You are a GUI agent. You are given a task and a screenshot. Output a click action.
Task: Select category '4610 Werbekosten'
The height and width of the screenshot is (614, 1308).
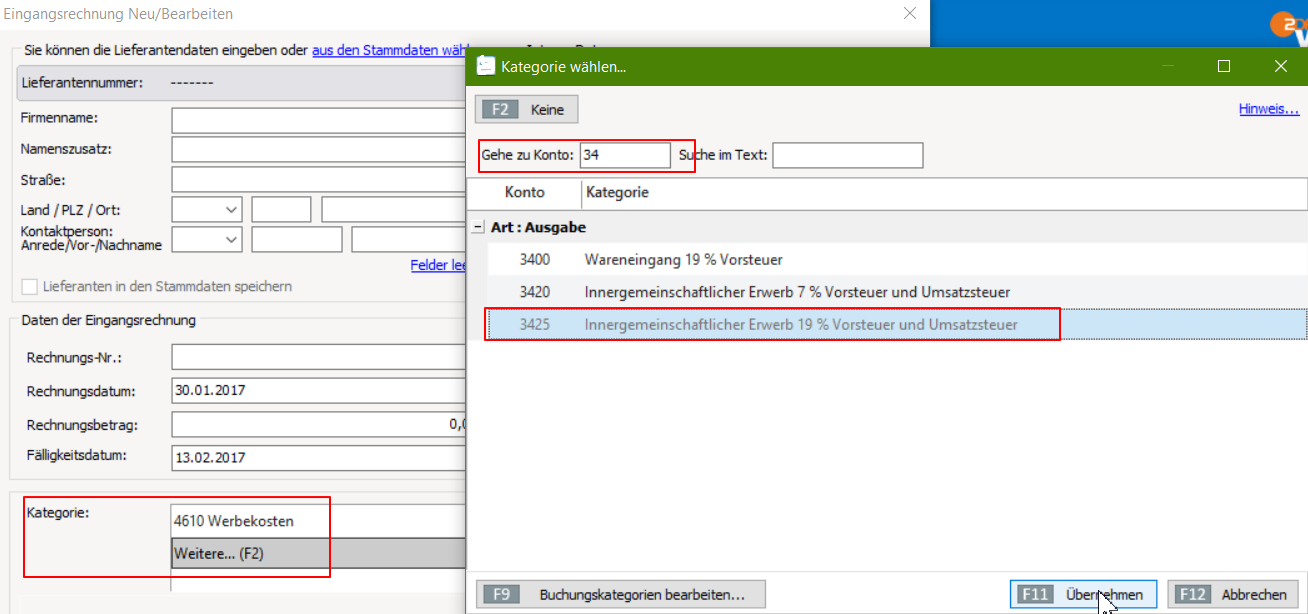tap(319, 522)
